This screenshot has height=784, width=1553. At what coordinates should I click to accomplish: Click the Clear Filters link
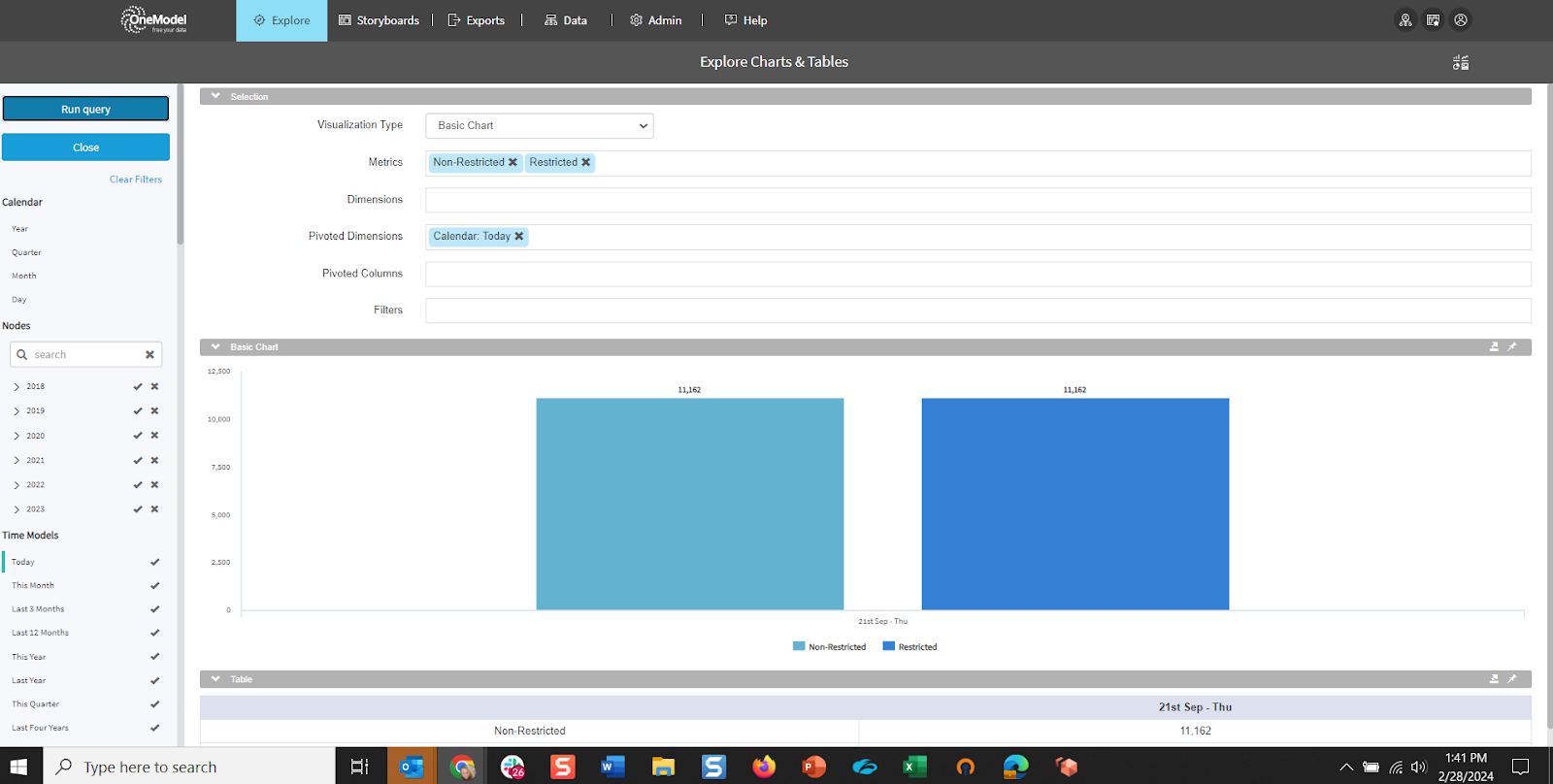click(x=136, y=180)
